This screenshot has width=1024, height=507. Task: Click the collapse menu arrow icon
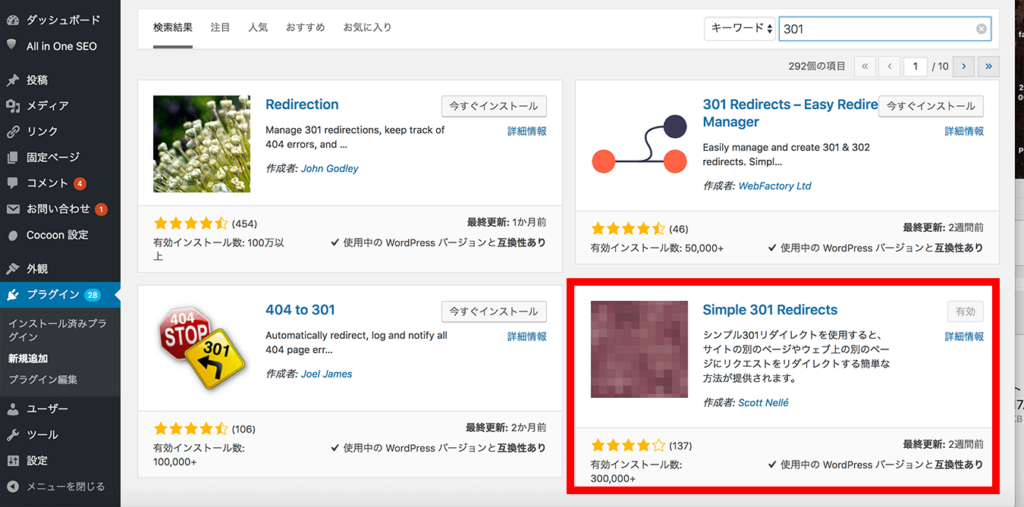(12, 486)
